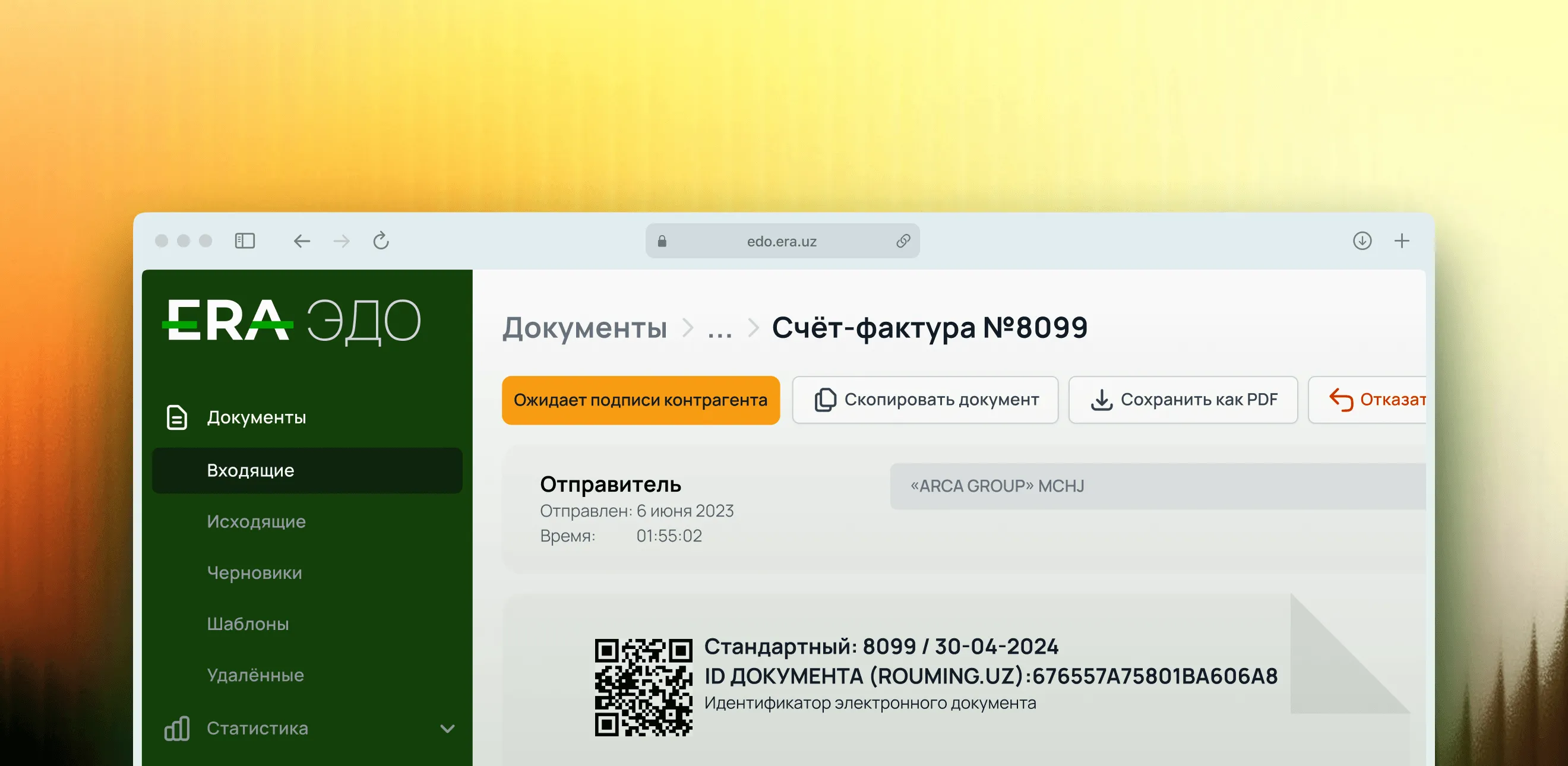Open a new tab with the plus icon
Screen dimensions: 1568x766
click(x=1402, y=241)
